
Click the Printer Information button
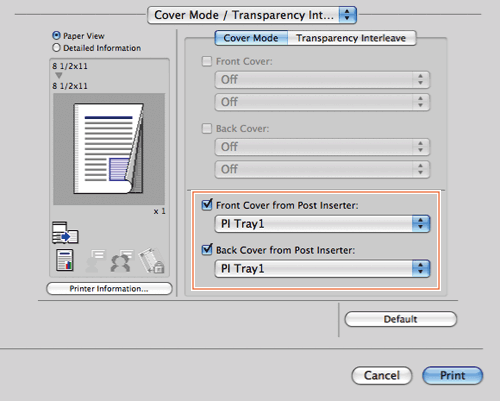109,289
